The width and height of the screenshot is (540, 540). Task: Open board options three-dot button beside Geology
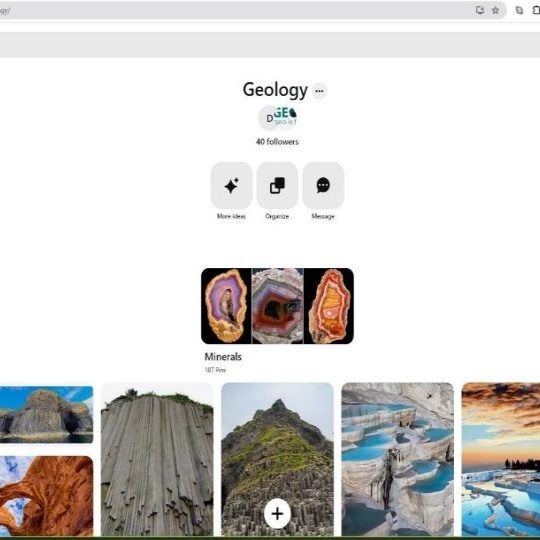click(319, 91)
